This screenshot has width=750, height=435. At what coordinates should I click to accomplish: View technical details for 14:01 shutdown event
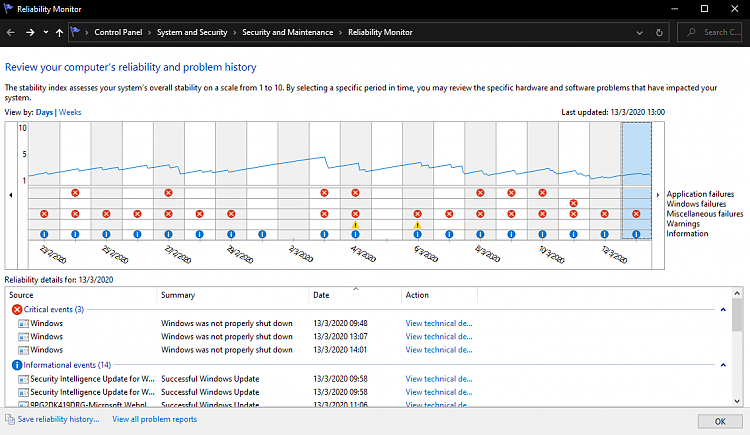pos(439,350)
